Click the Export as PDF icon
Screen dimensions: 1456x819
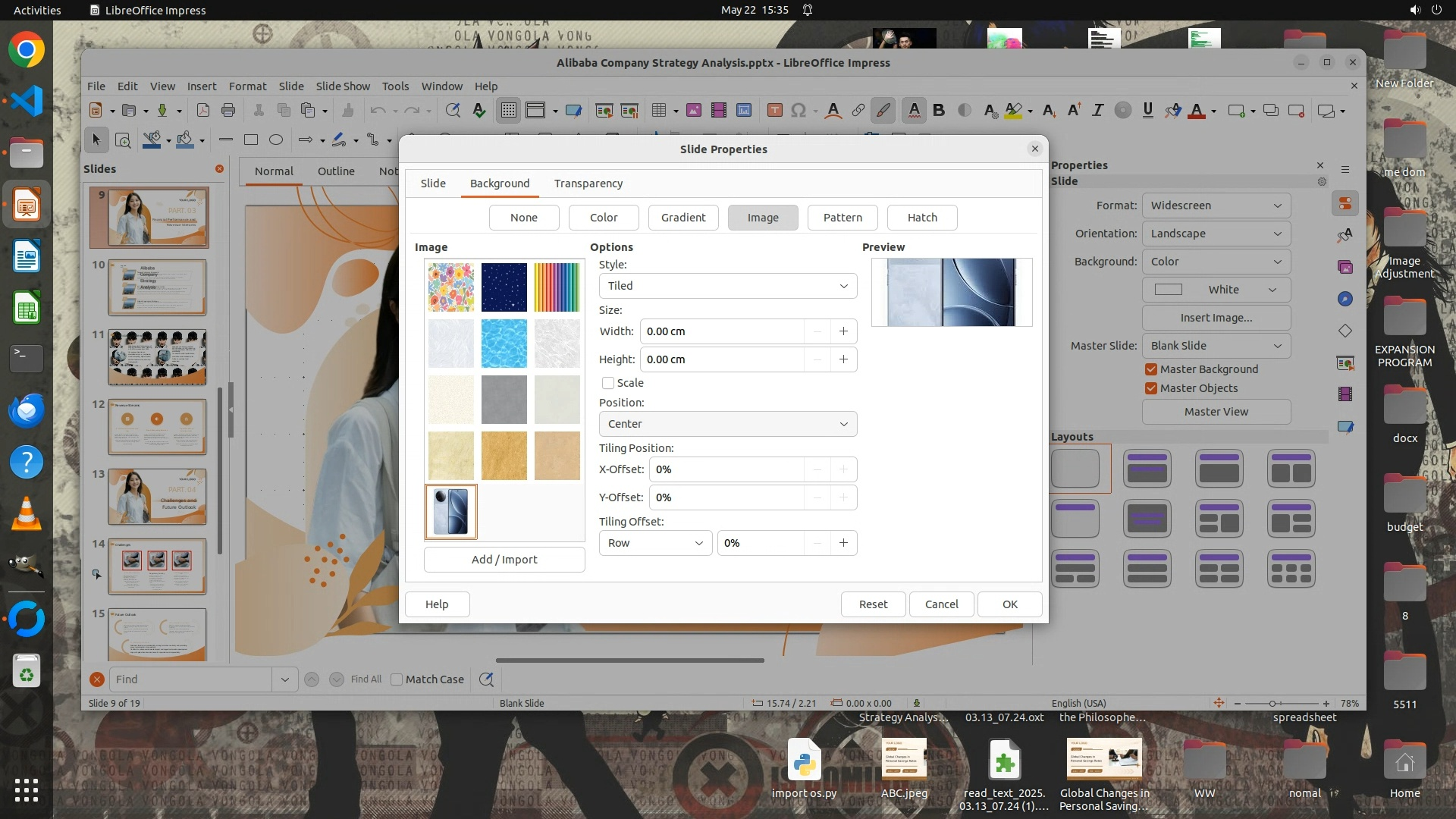[x=202, y=111]
